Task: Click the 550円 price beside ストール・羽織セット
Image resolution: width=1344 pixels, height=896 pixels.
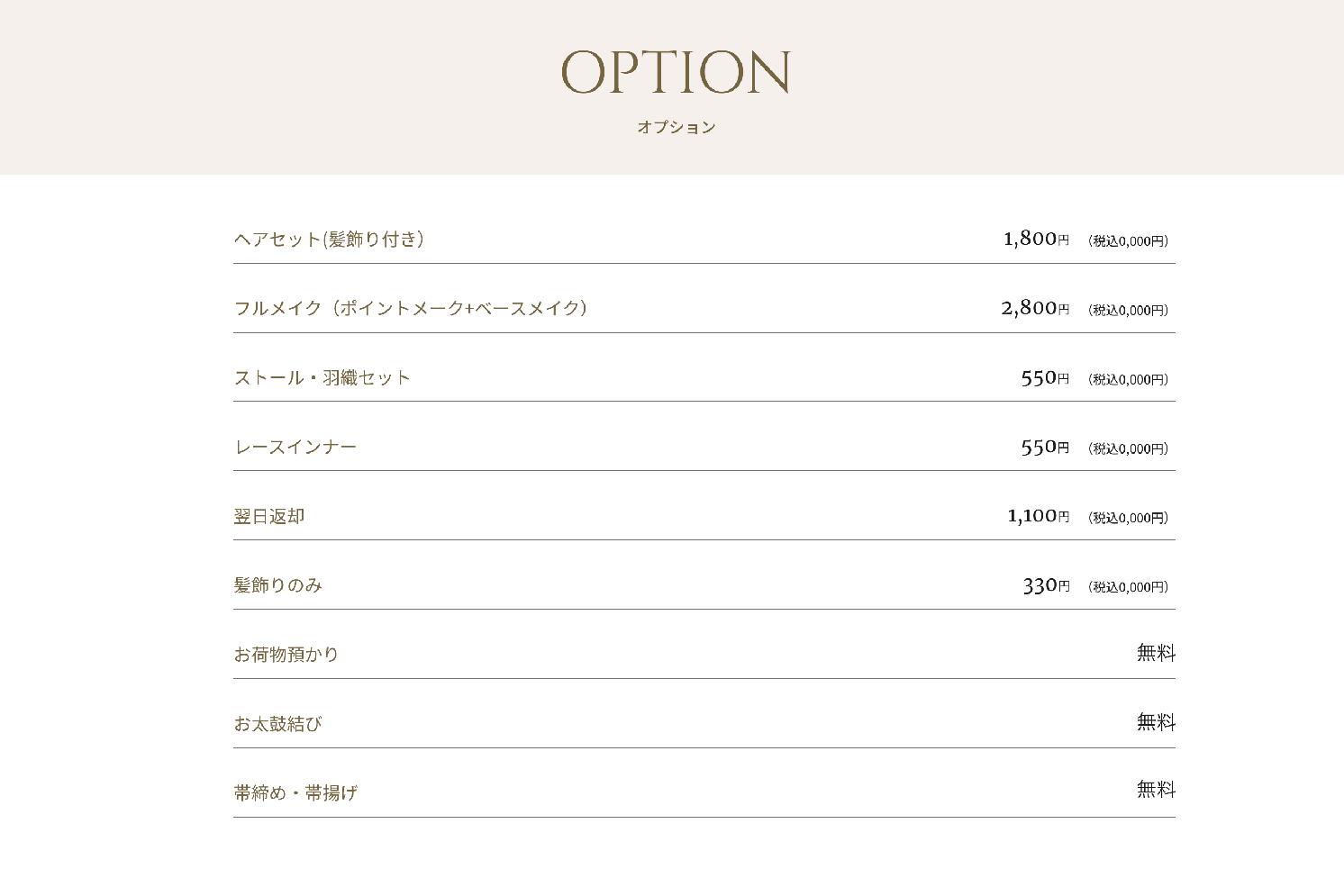Action: [x=1045, y=378]
